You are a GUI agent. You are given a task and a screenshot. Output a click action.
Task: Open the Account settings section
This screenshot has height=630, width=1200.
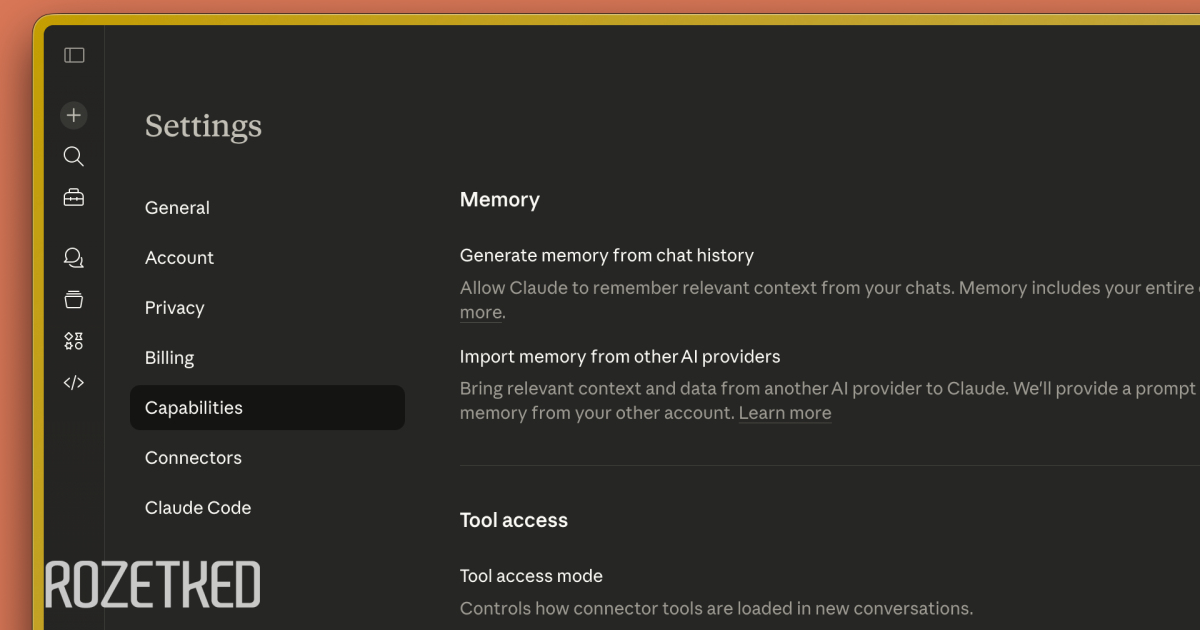[179, 258]
